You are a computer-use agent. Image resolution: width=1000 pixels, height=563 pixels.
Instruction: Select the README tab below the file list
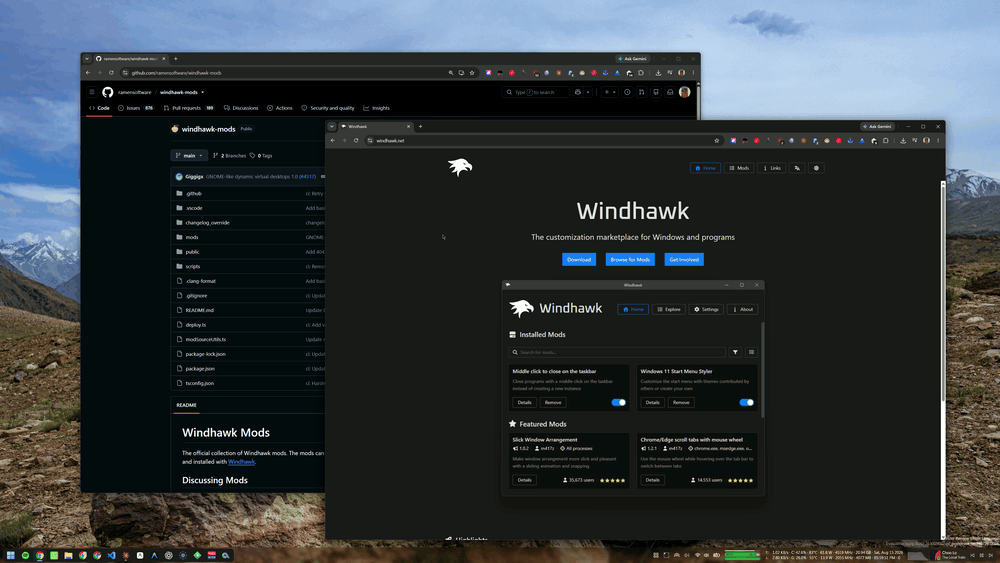[186, 405]
